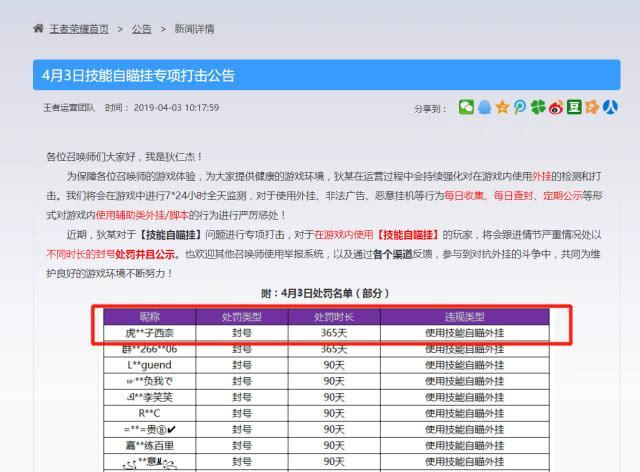Click the red text 定期公示
The image size is (640, 472).
pos(562,196)
